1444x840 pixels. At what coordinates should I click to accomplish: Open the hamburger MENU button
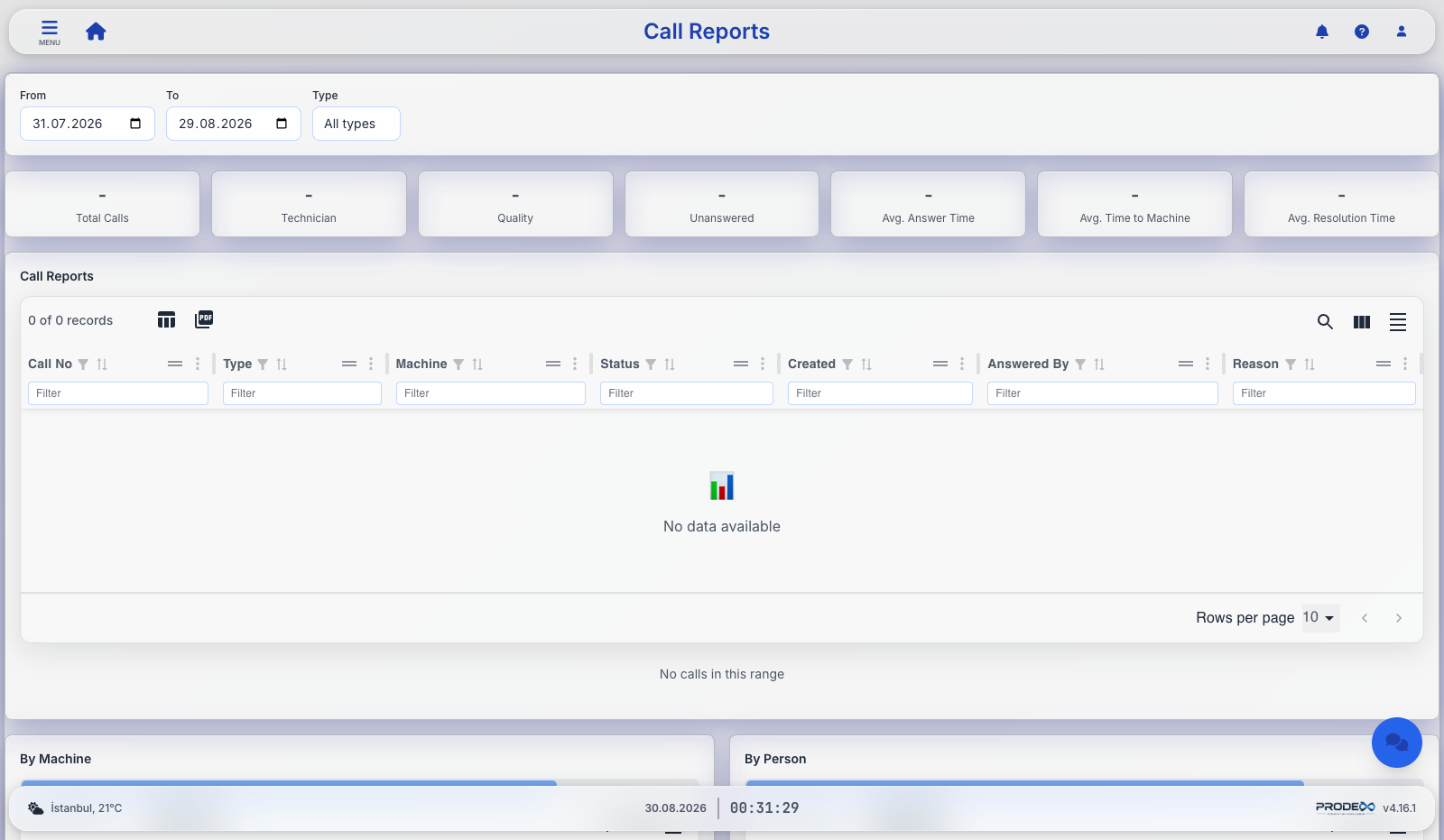pyautogui.click(x=50, y=32)
